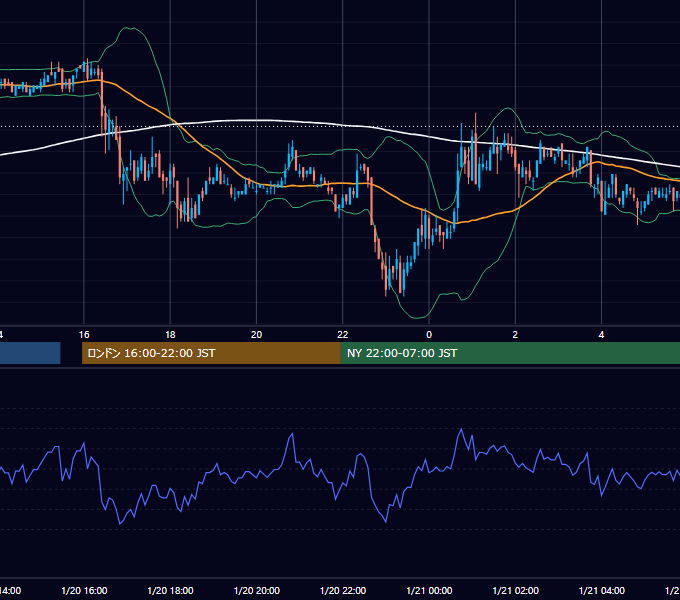Click the London 16:00-22:00 JST session bar

pos(211,353)
